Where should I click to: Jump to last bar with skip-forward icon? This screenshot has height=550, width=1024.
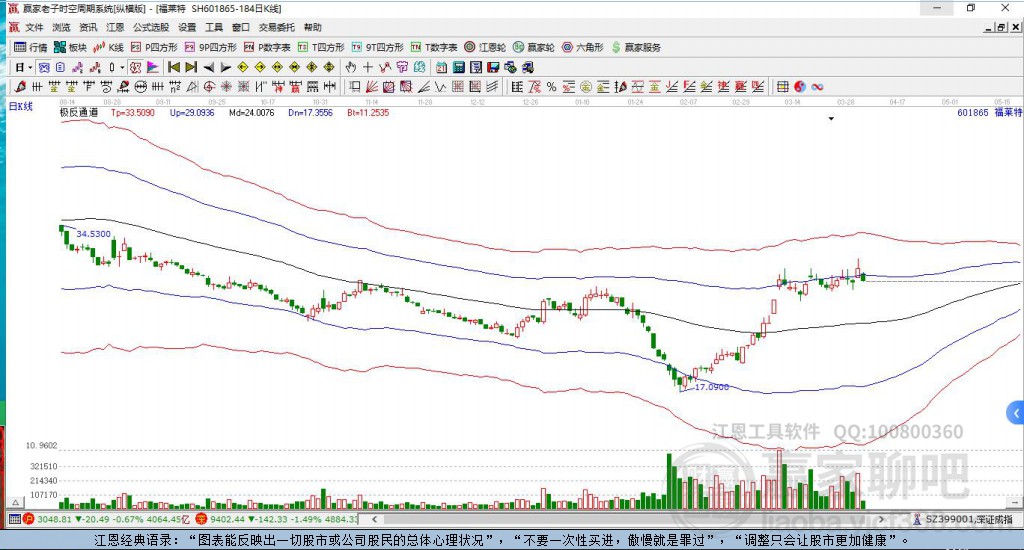point(191,67)
